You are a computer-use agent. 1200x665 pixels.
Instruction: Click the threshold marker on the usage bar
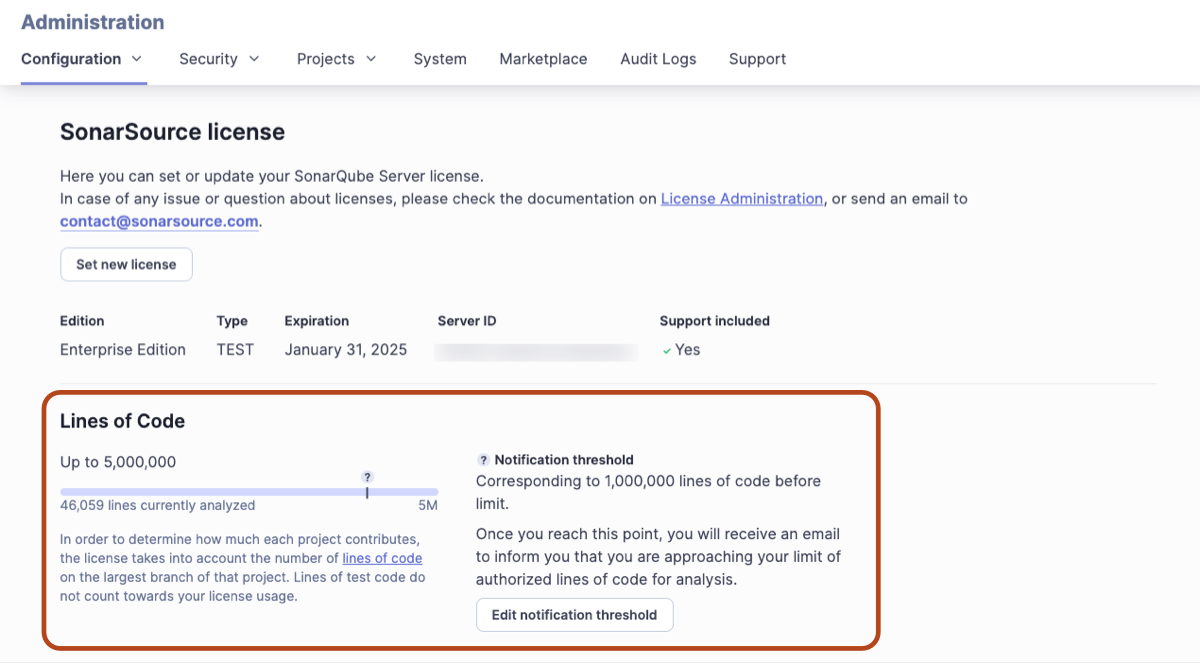(366, 492)
